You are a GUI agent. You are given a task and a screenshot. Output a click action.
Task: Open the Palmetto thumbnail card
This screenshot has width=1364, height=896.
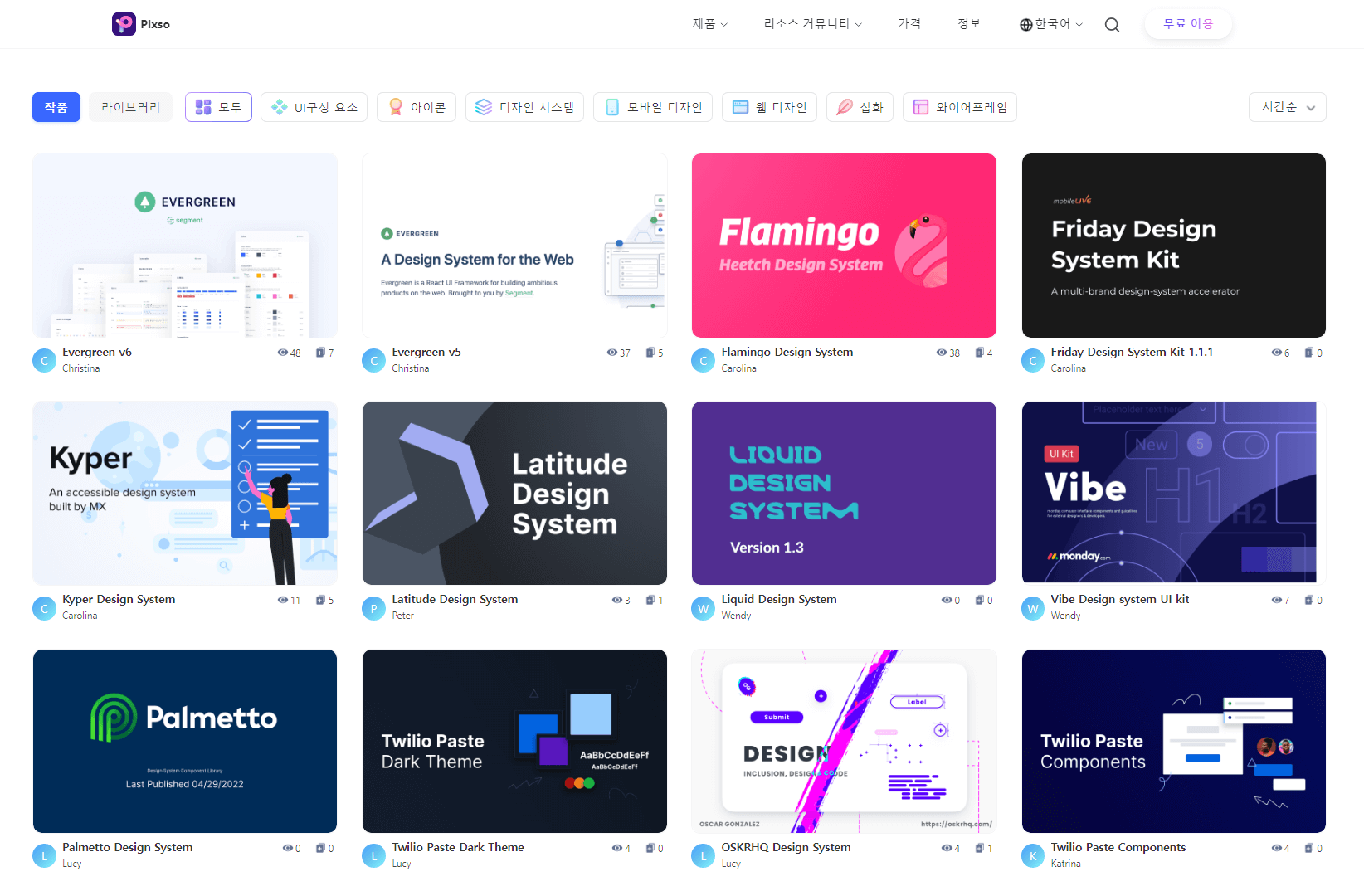[x=185, y=741]
